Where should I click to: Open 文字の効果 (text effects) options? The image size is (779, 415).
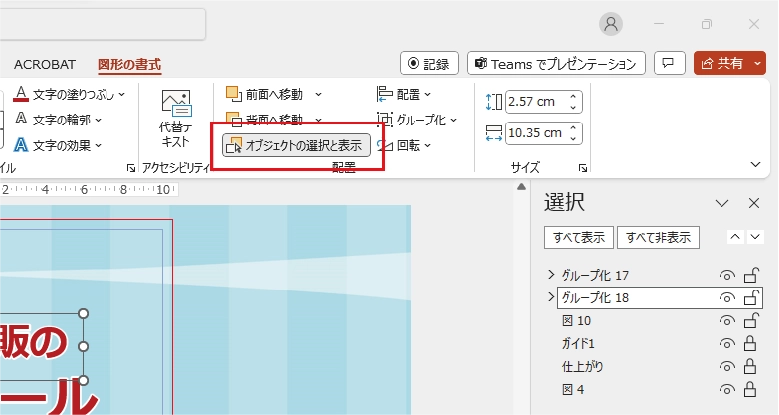click(59, 145)
